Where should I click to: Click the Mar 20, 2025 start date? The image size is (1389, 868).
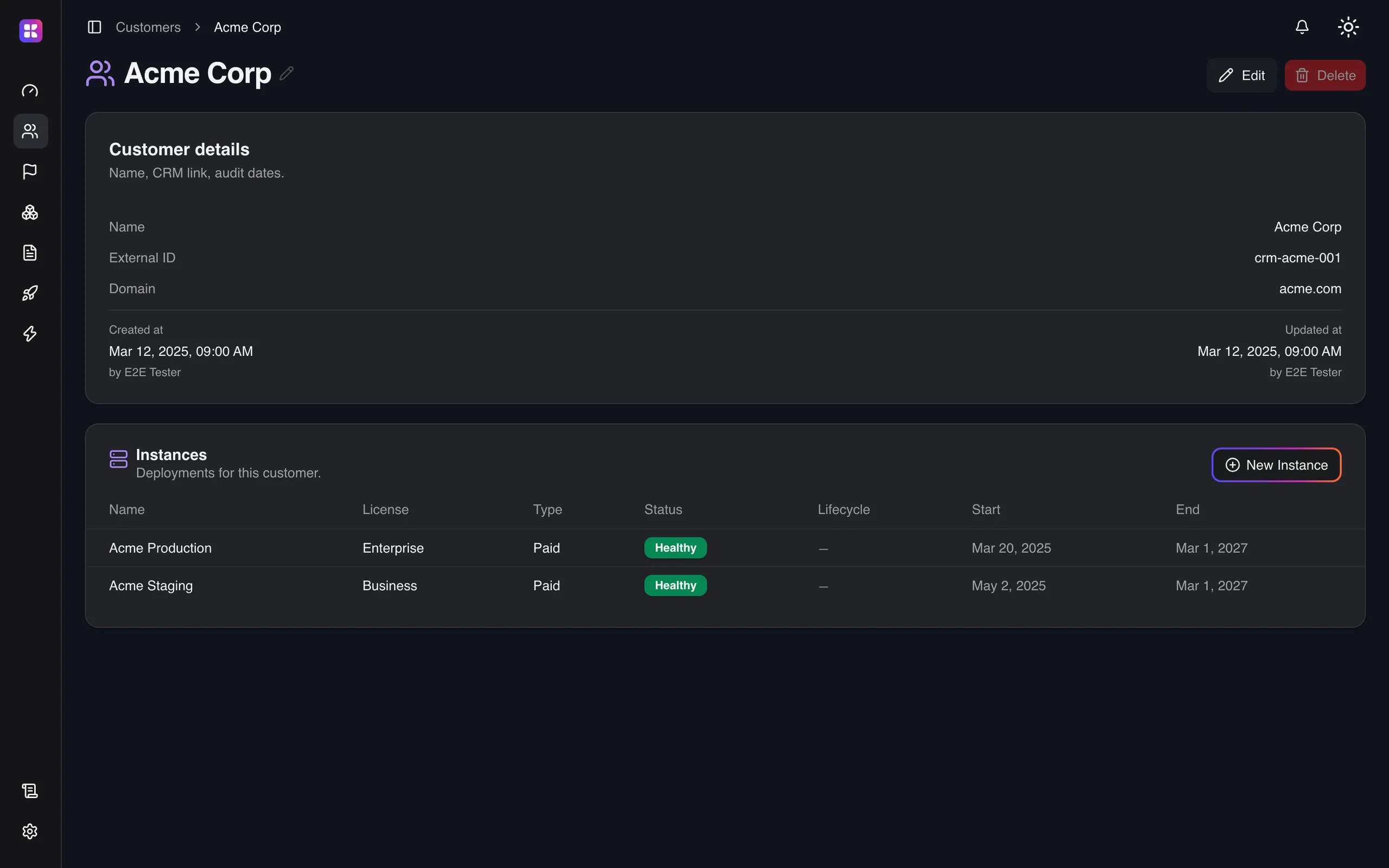point(1011,548)
